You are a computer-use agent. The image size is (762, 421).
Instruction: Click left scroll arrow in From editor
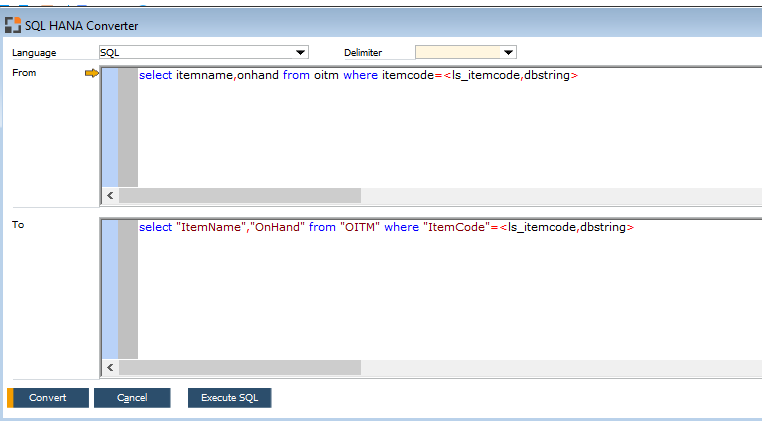point(109,195)
